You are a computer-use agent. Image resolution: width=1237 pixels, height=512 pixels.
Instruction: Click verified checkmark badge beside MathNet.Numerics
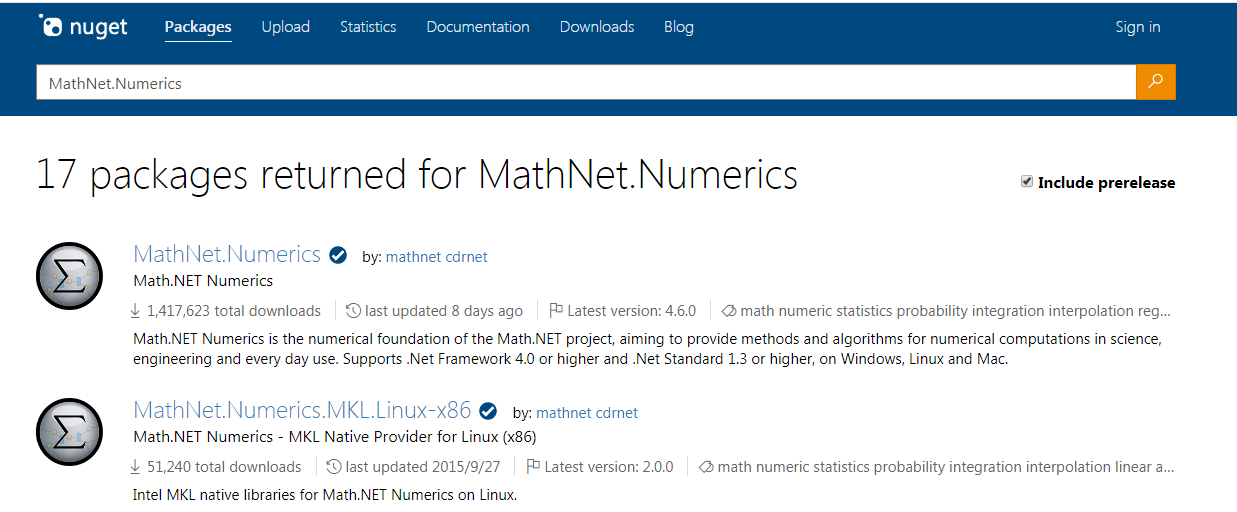(x=338, y=255)
